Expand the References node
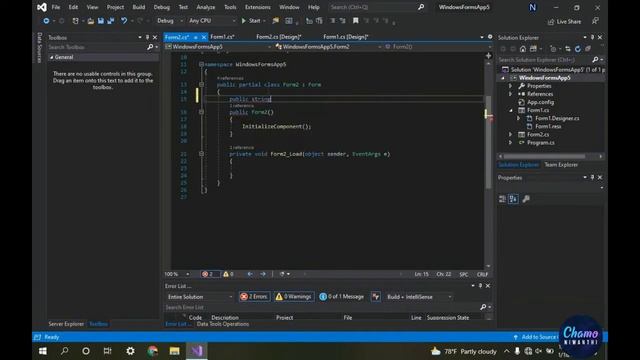 point(511,94)
